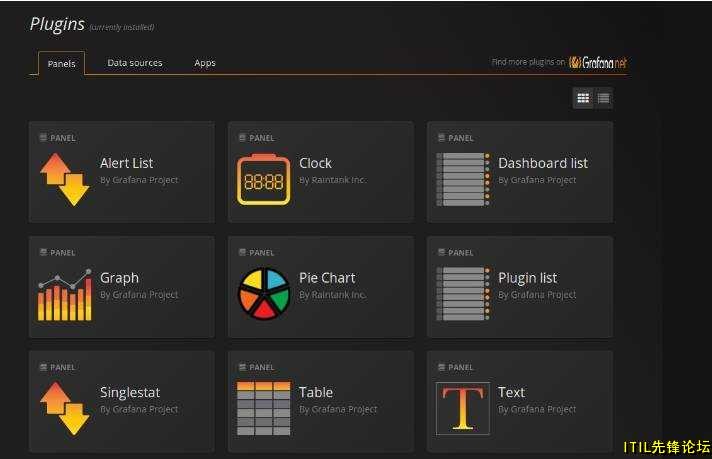This screenshot has height=459, width=712.
Task: Click PANEL label on Plugin list card
Action: 460,252
